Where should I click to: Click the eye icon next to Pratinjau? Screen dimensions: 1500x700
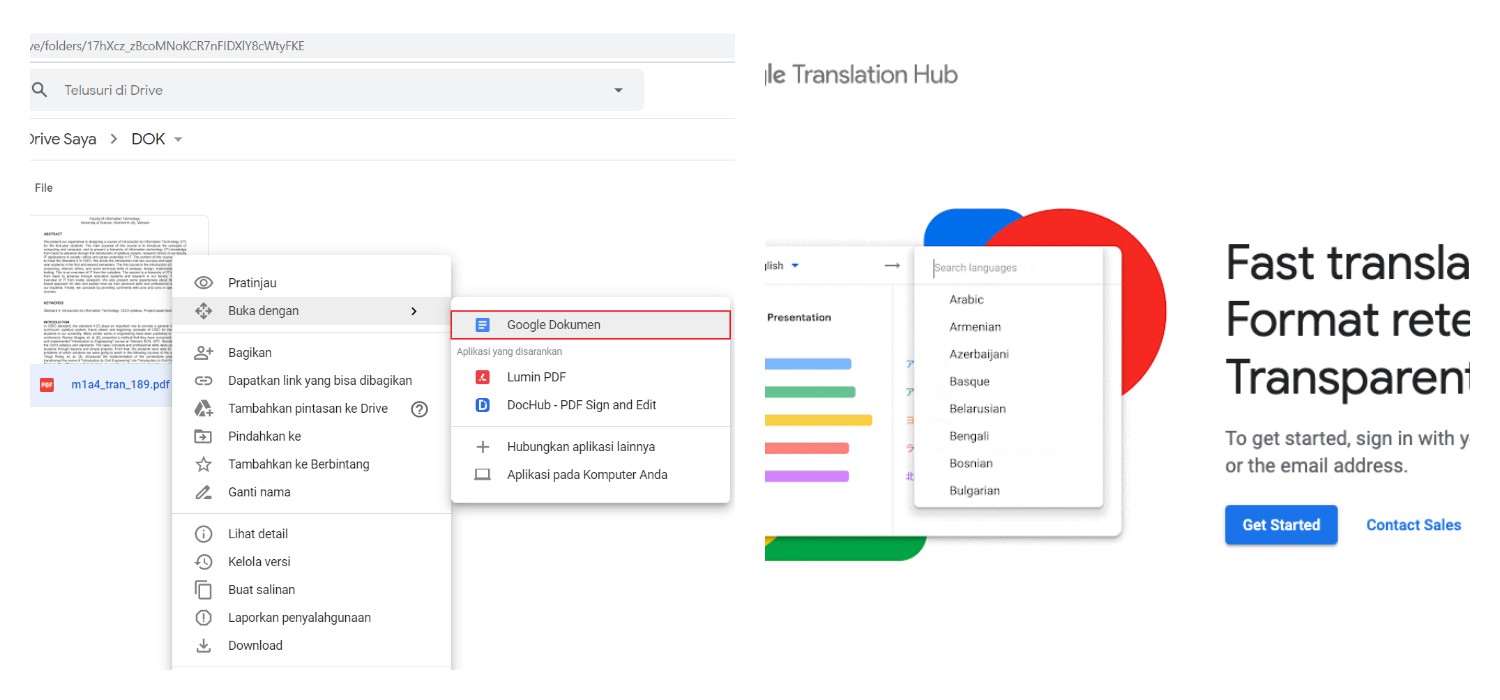204,282
